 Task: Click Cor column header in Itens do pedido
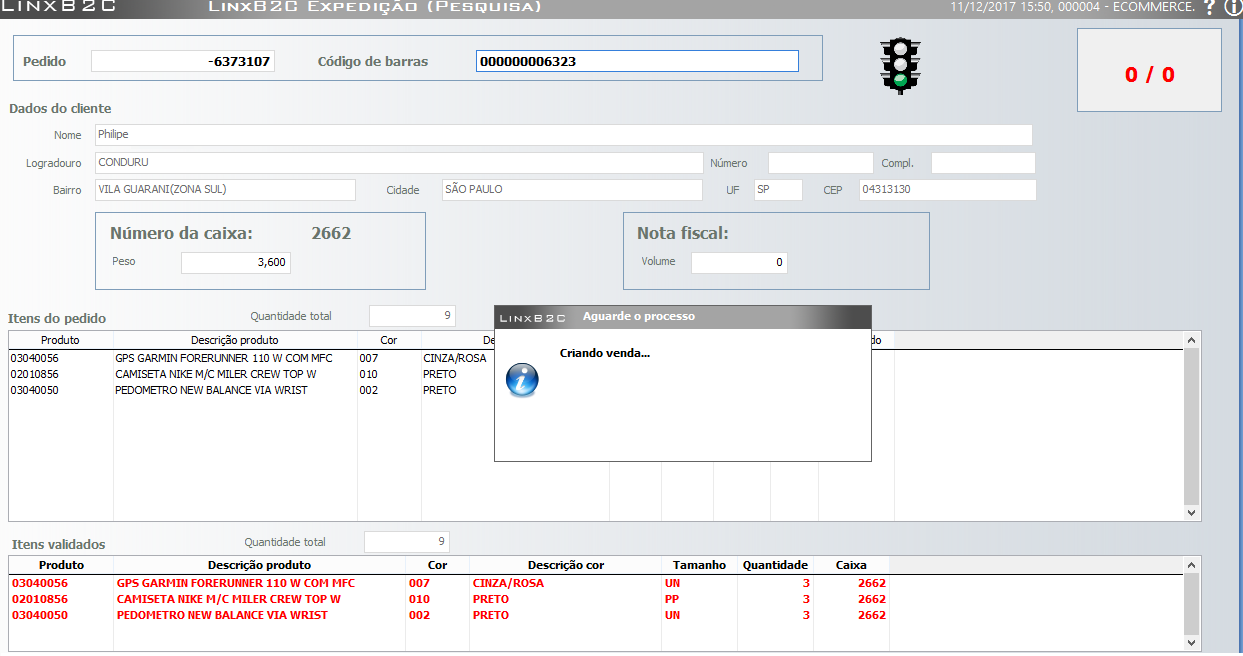[x=389, y=340]
